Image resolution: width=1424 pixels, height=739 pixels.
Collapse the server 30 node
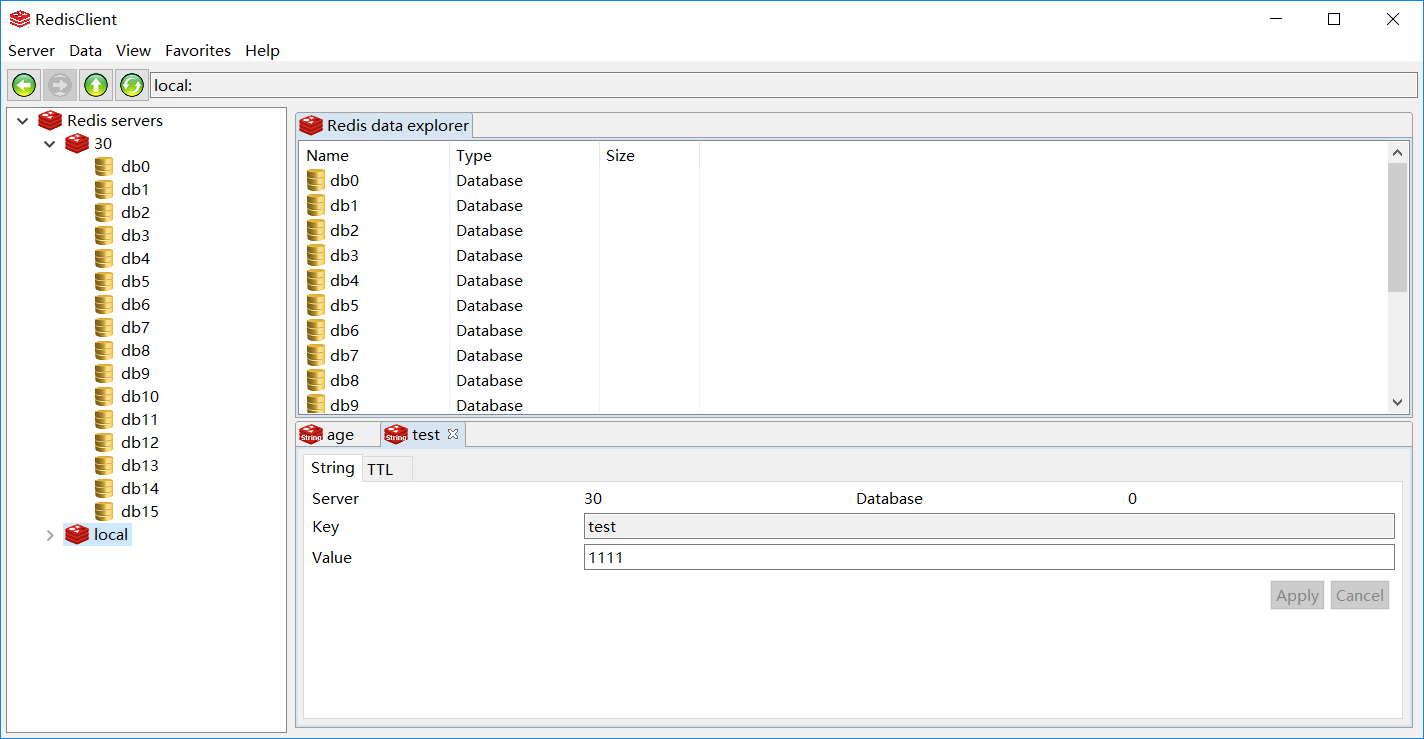click(x=50, y=144)
